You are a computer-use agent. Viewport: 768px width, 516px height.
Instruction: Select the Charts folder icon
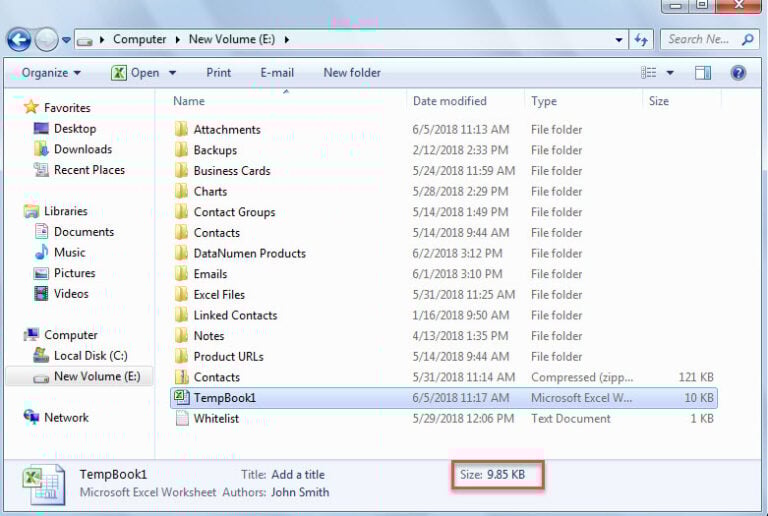click(x=181, y=191)
